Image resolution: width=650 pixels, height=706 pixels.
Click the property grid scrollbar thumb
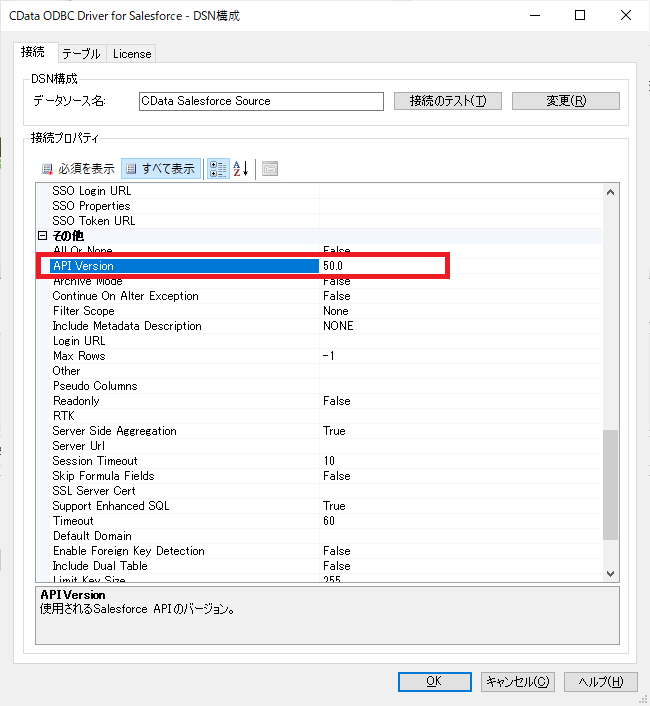pos(610,484)
